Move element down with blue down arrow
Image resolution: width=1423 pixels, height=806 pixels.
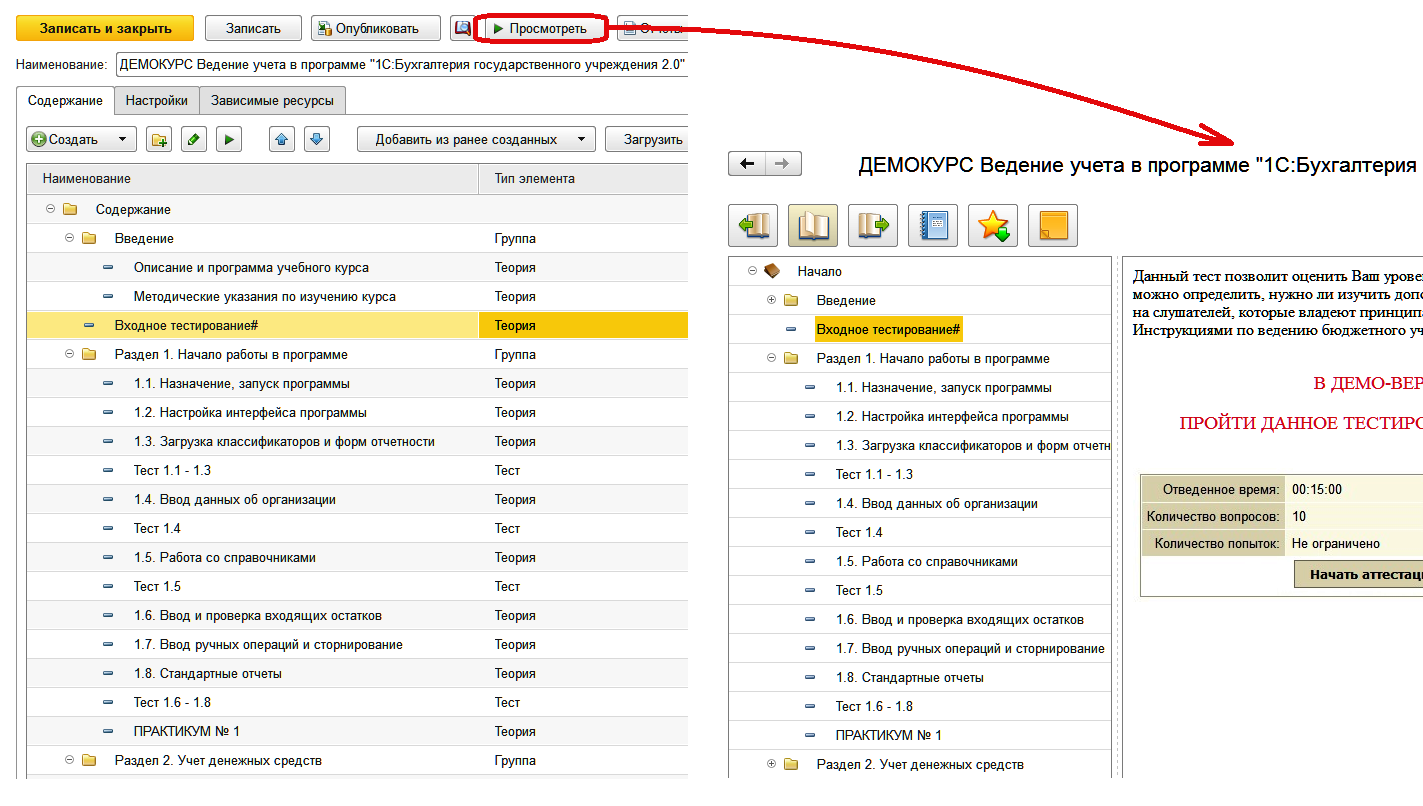tap(317, 140)
